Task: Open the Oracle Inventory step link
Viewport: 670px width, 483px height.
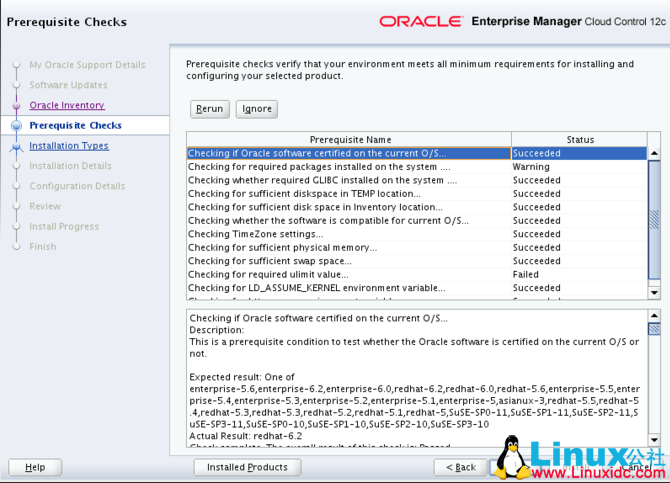Action: coord(67,105)
